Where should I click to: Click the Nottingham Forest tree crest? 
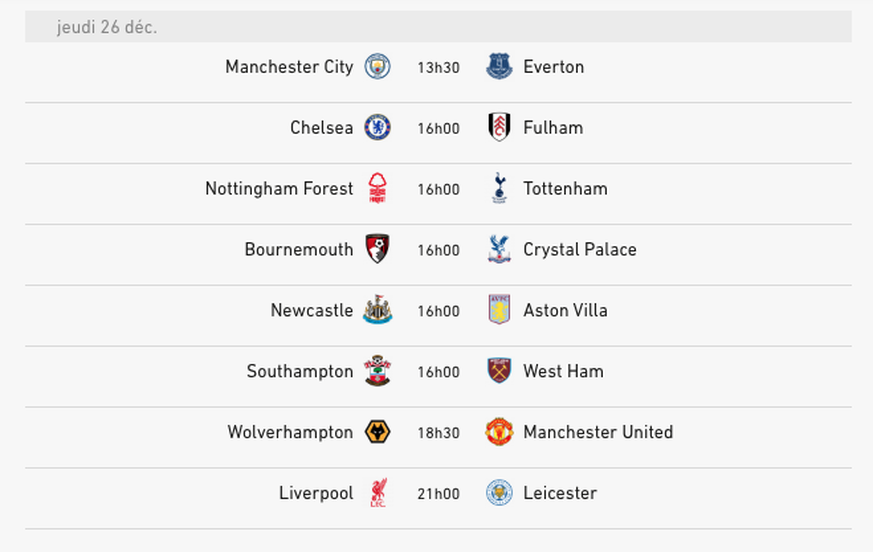377,188
